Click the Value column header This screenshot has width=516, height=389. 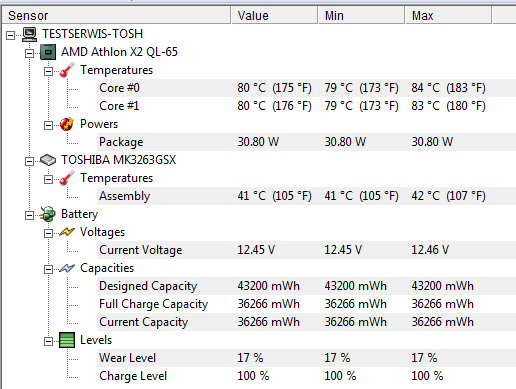tap(274, 16)
